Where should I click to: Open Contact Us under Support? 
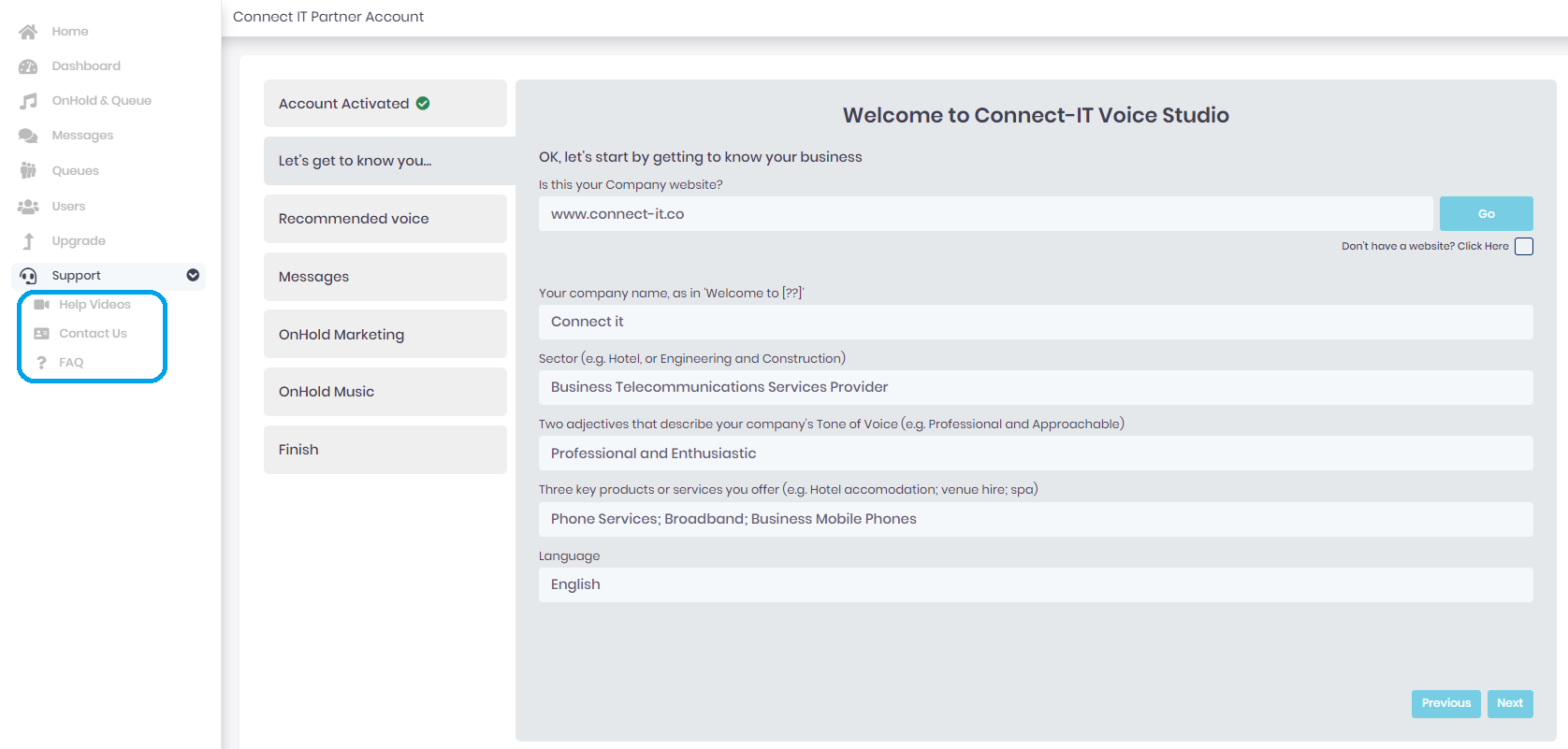[93, 334]
